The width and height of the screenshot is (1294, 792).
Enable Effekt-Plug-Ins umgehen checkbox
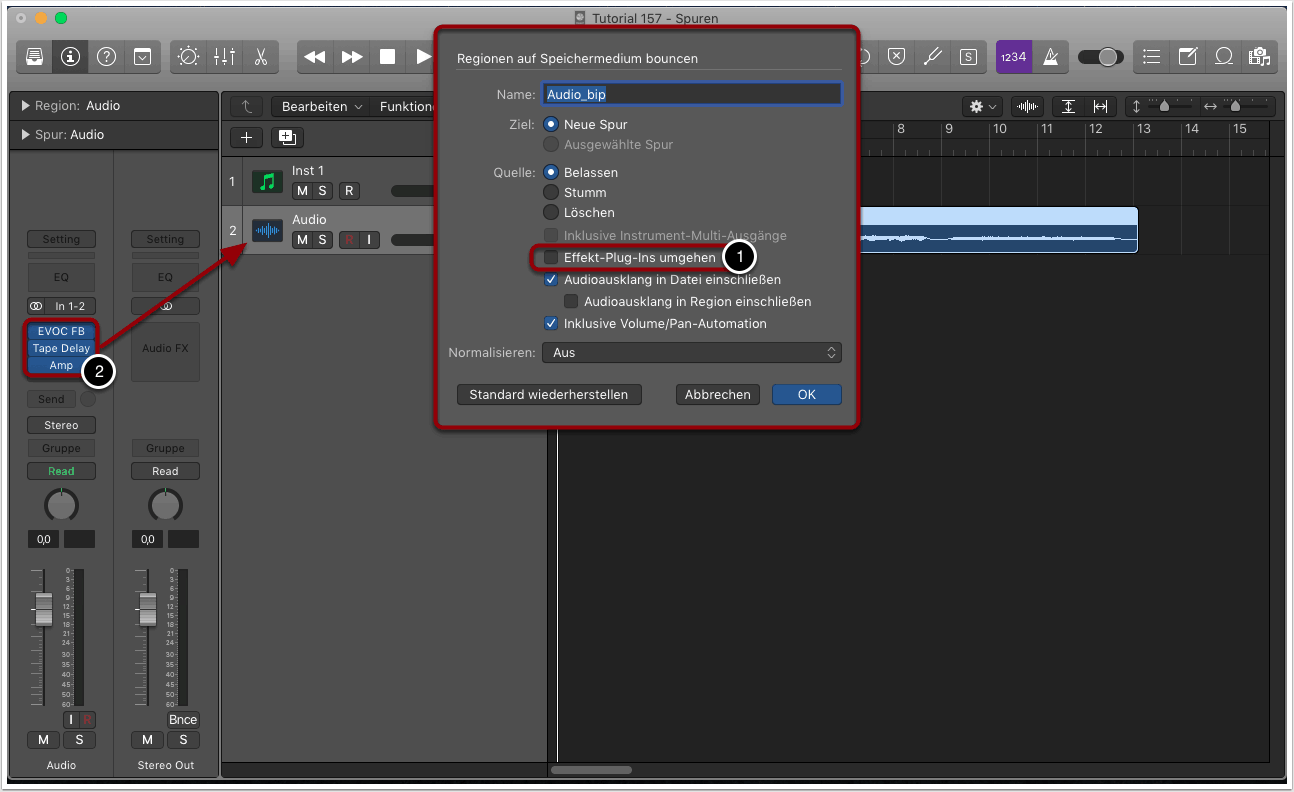551,258
